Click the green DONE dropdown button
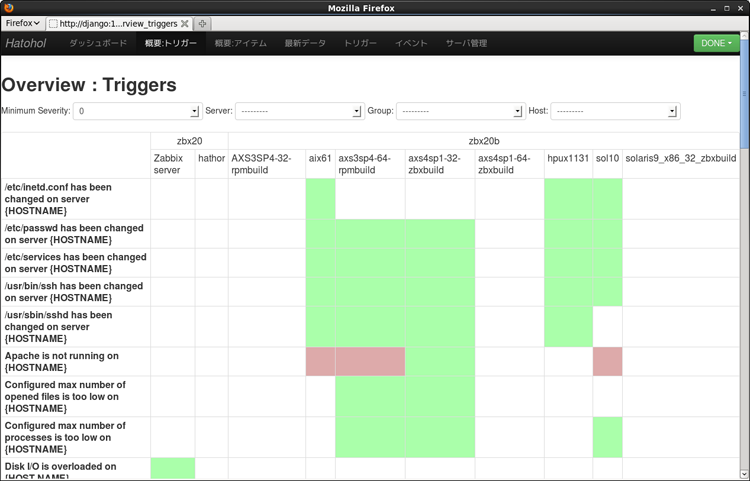 point(716,43)
